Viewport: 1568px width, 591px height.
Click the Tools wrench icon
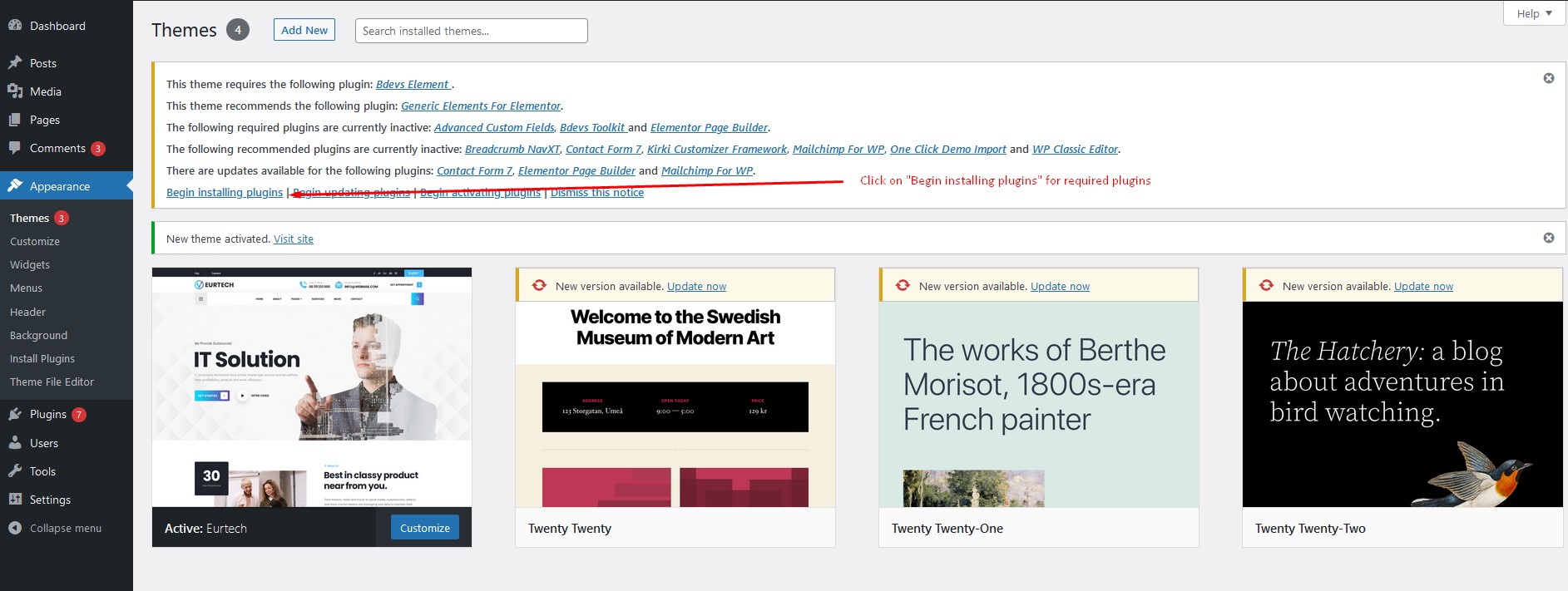pos(15,471)
